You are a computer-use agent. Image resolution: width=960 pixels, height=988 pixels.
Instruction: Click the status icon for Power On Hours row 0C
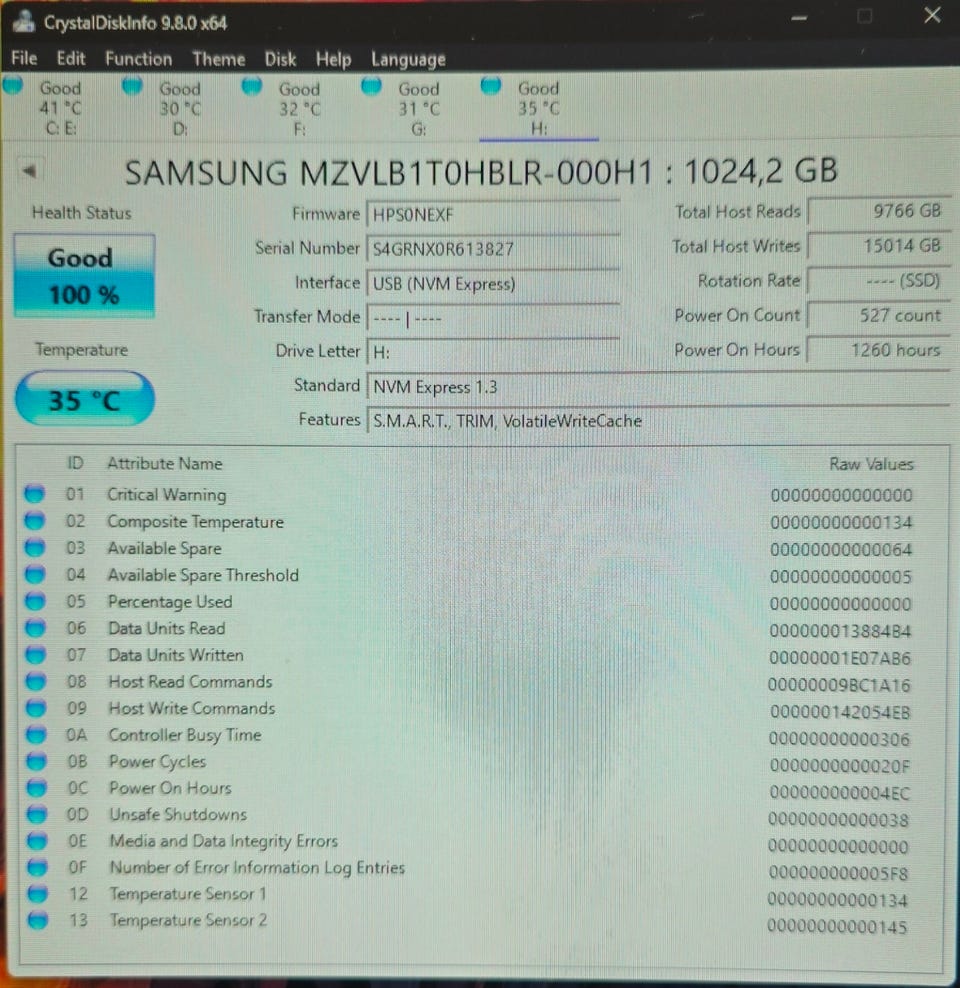[37, 788]
